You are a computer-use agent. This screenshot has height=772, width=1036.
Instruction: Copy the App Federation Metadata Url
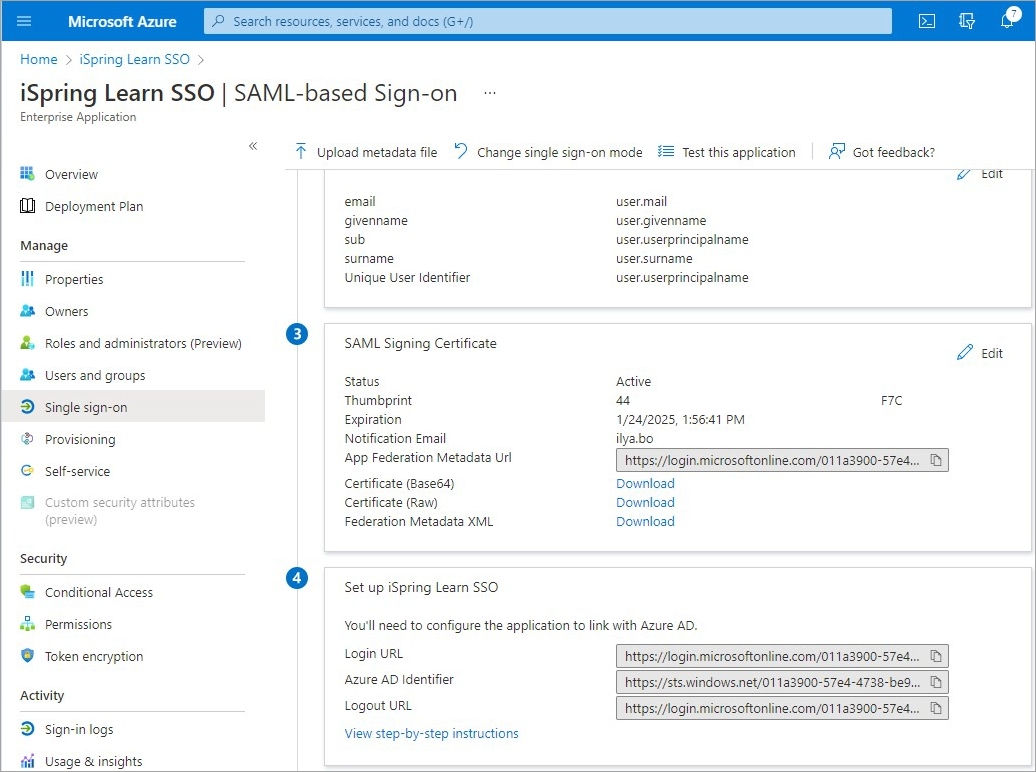point(936,460)
